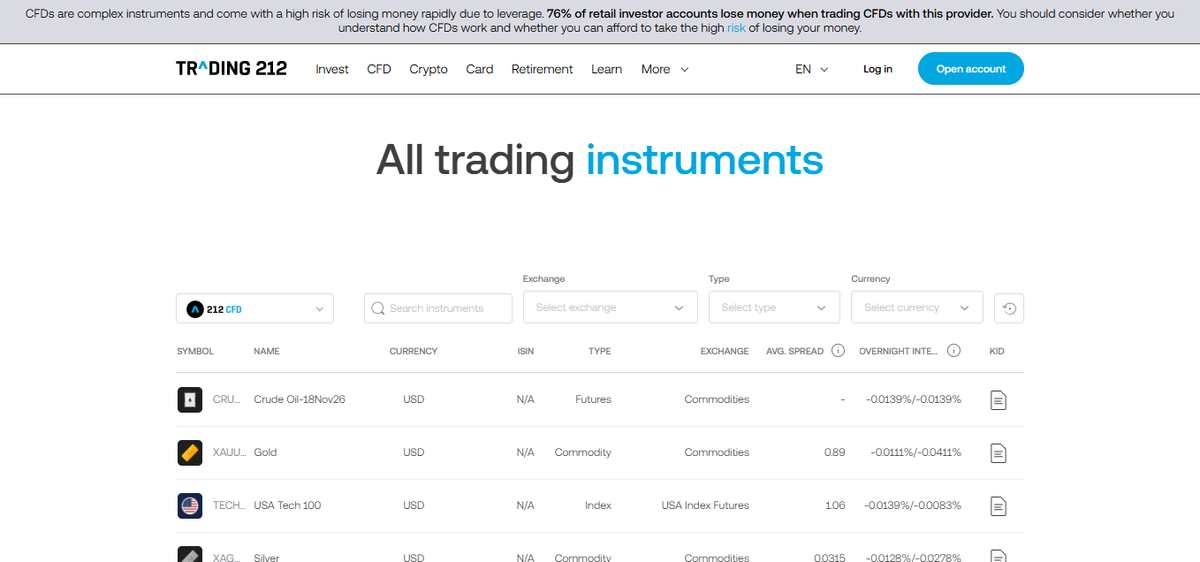Click the 'USA Tech 100' name
The image size is (1200, 562).
point(287,506)
